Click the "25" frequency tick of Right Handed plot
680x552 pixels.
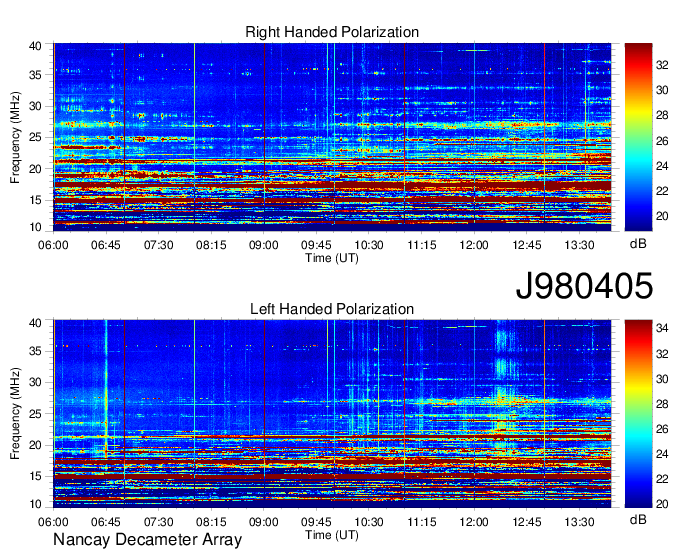(35, 137)
